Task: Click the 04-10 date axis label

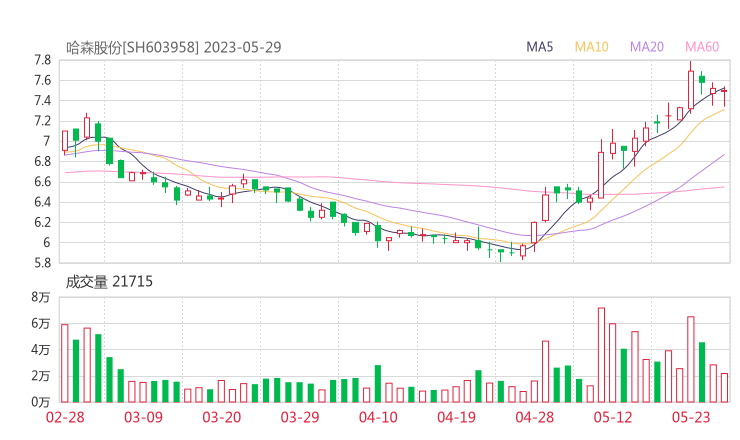Action: coord(378,417)
